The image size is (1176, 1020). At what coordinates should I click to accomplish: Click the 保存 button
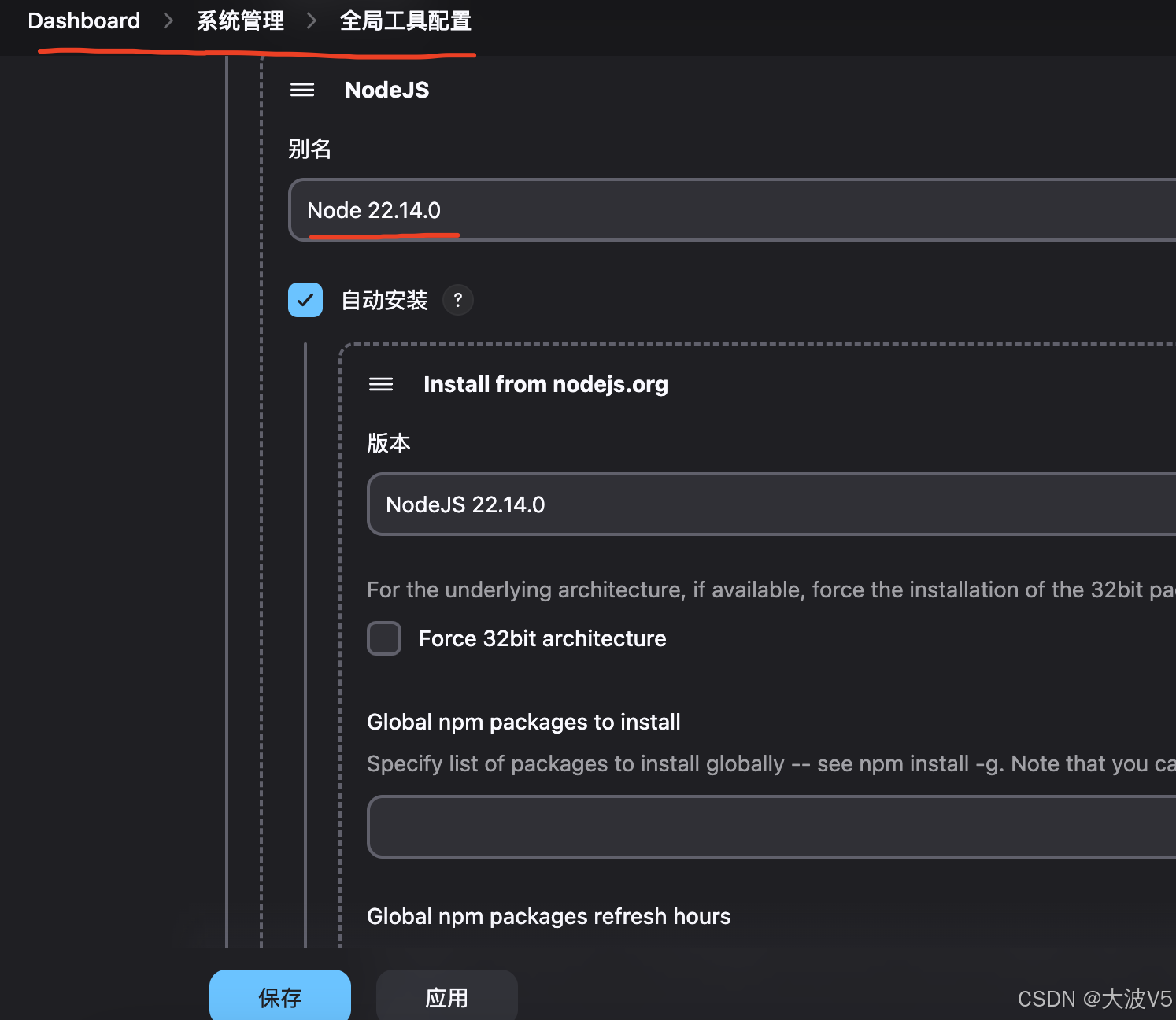[x=280, y=996]
